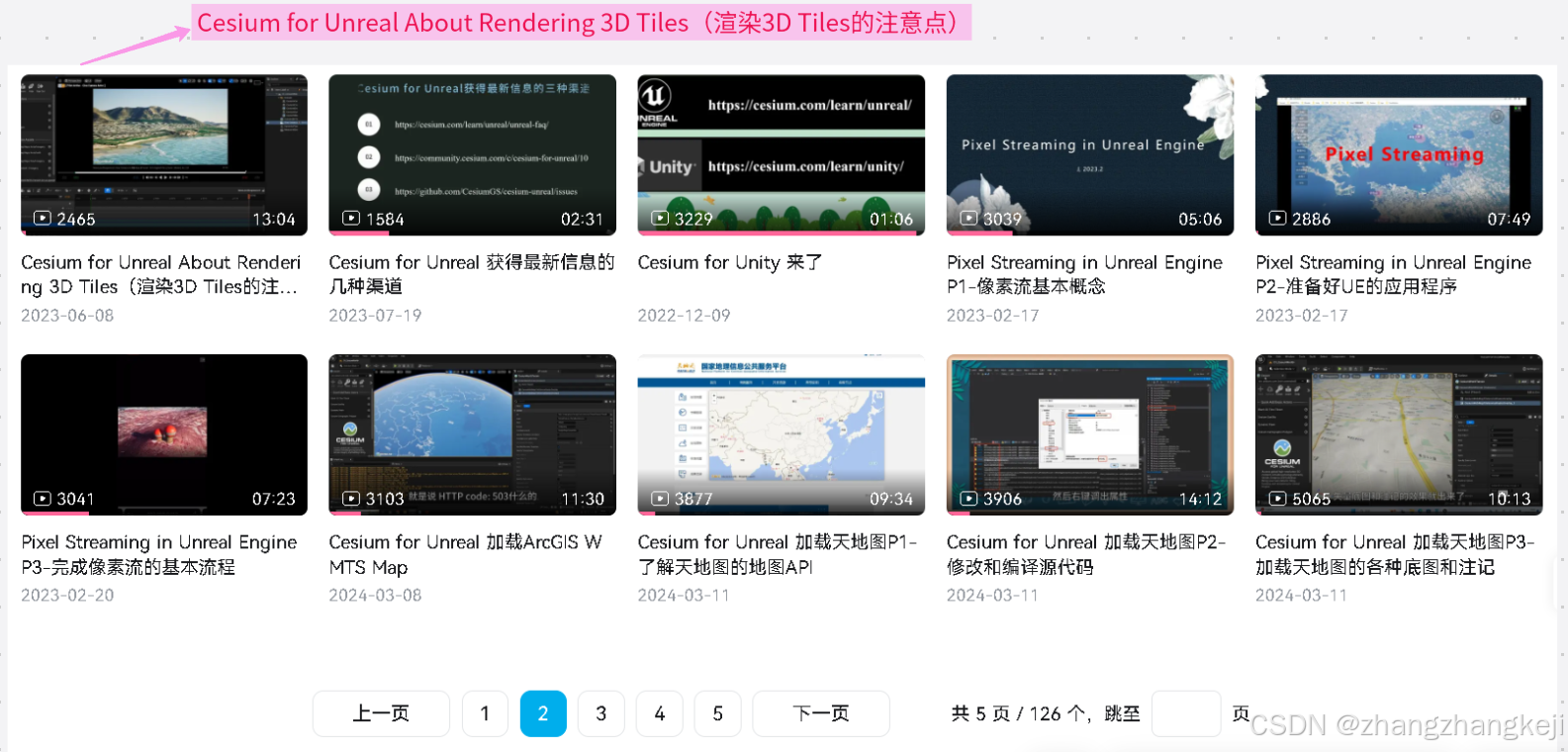The height and width of the screenshot is (752, 1568).
Task: Open the ArcGIS WMTS Map video thumbnail
Action: pos(472,434)
